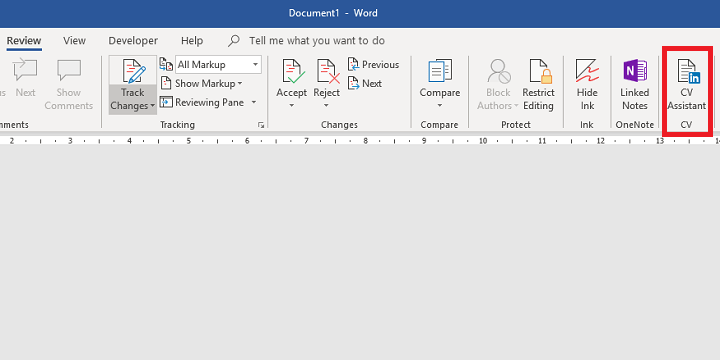
Task: Open the Developer tab
Action: coord(133,41)
